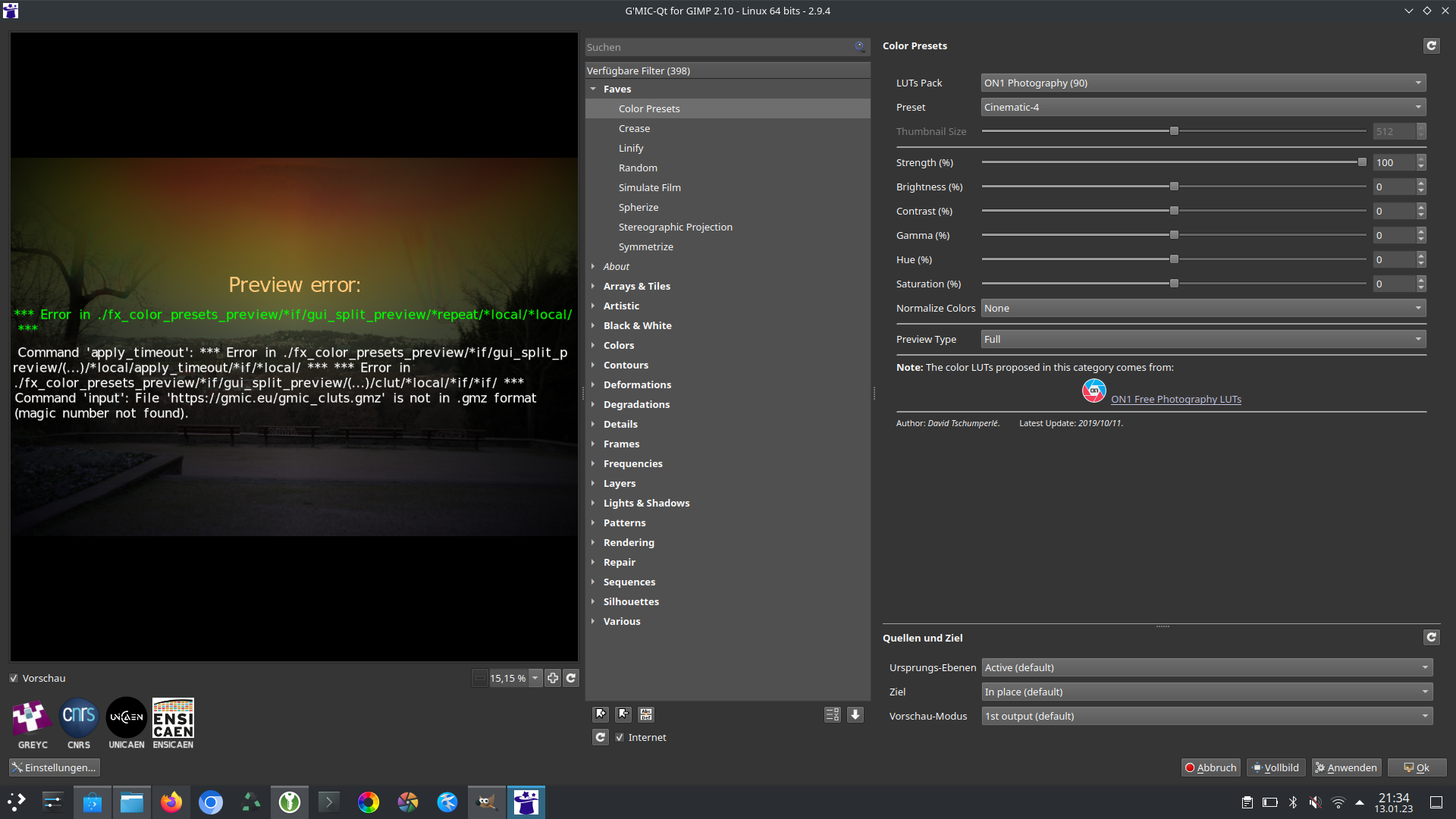The height and width of the screenshot is (819, 1456).
Task: Toggle the Vorschau preview checkbox
Action: [x=14, y=678]
